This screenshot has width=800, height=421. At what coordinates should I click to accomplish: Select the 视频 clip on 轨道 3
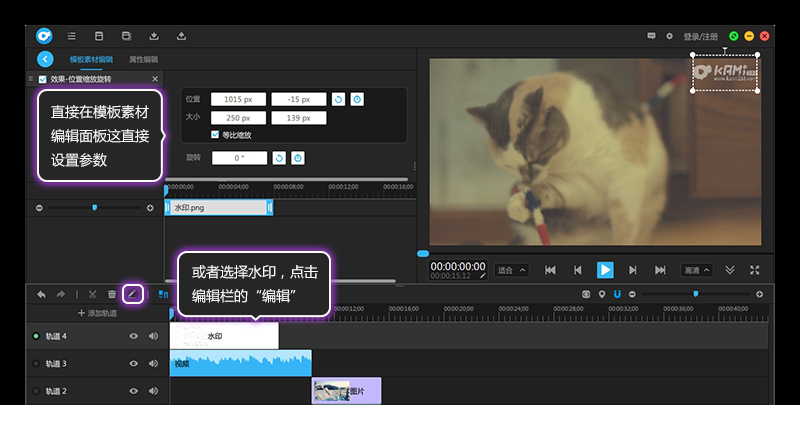click(240, 363)
